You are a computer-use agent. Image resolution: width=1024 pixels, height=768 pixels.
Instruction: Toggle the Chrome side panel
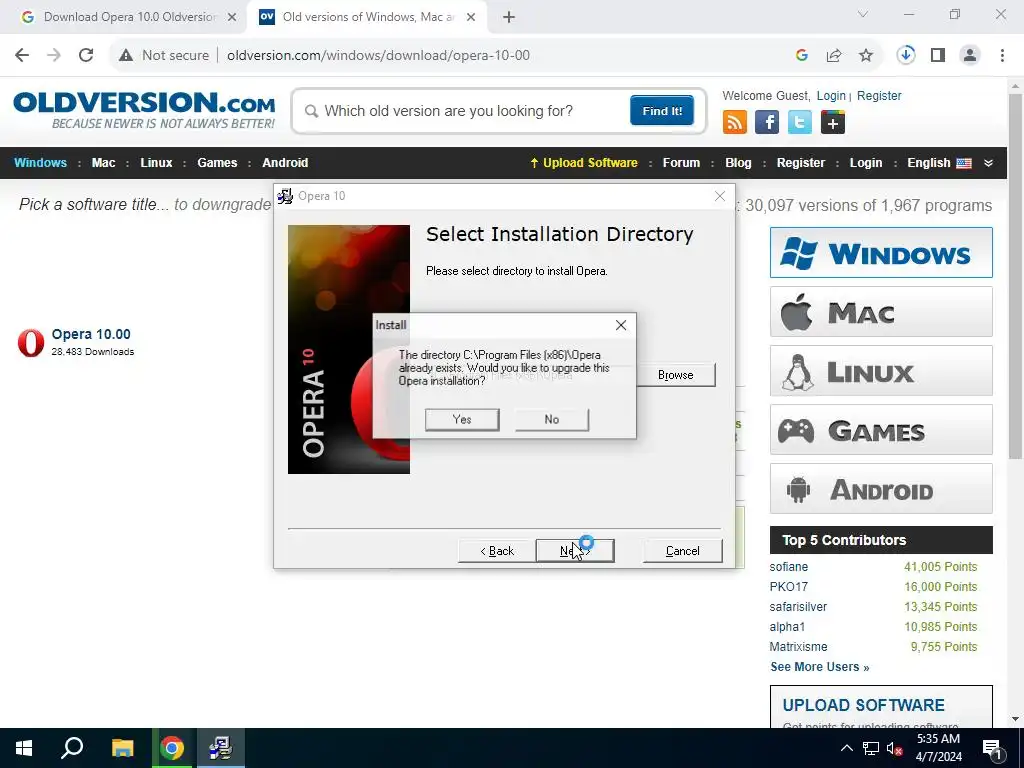[x=938, y=56]
